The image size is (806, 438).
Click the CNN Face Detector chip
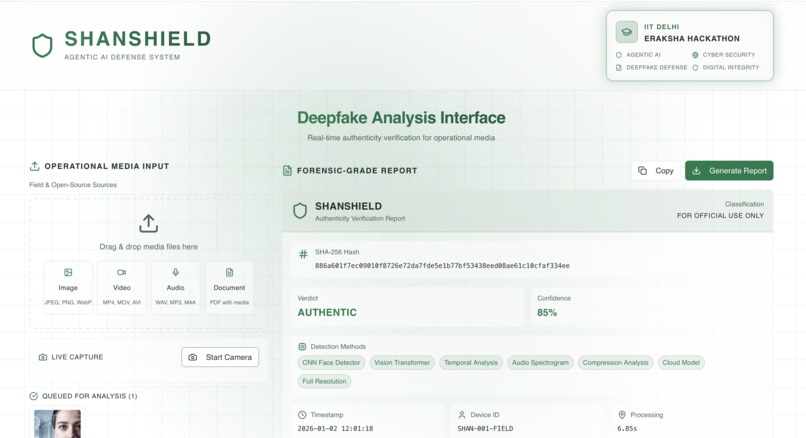tap(331, 362)
